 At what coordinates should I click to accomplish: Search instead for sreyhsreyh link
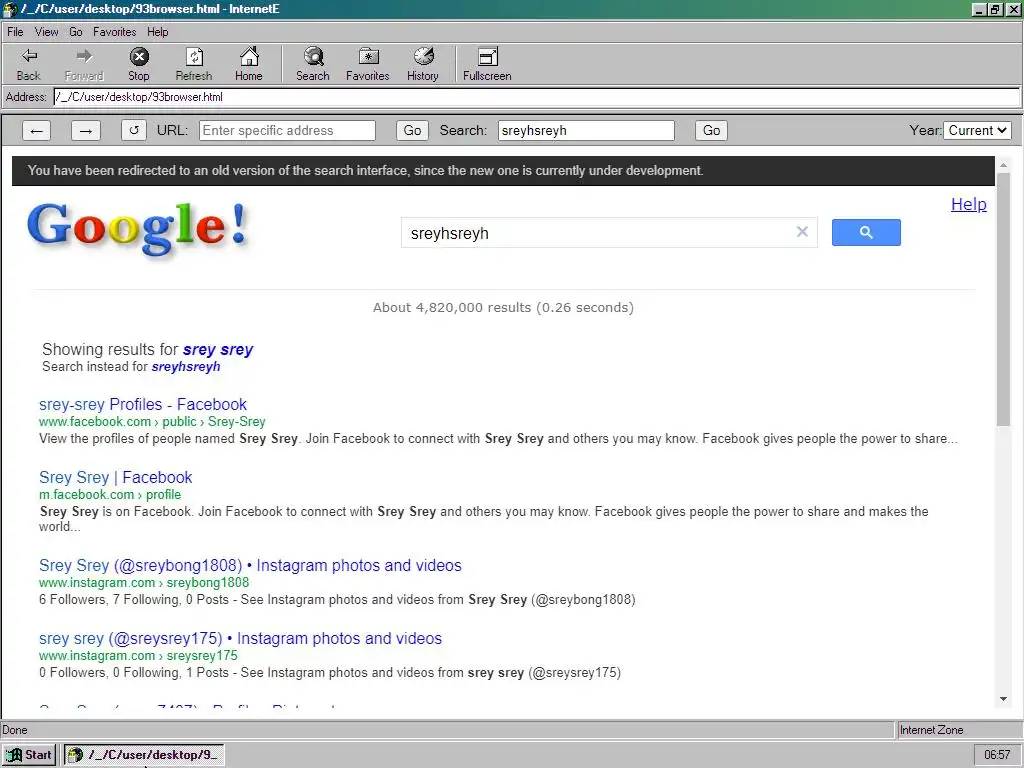[185, 366]
